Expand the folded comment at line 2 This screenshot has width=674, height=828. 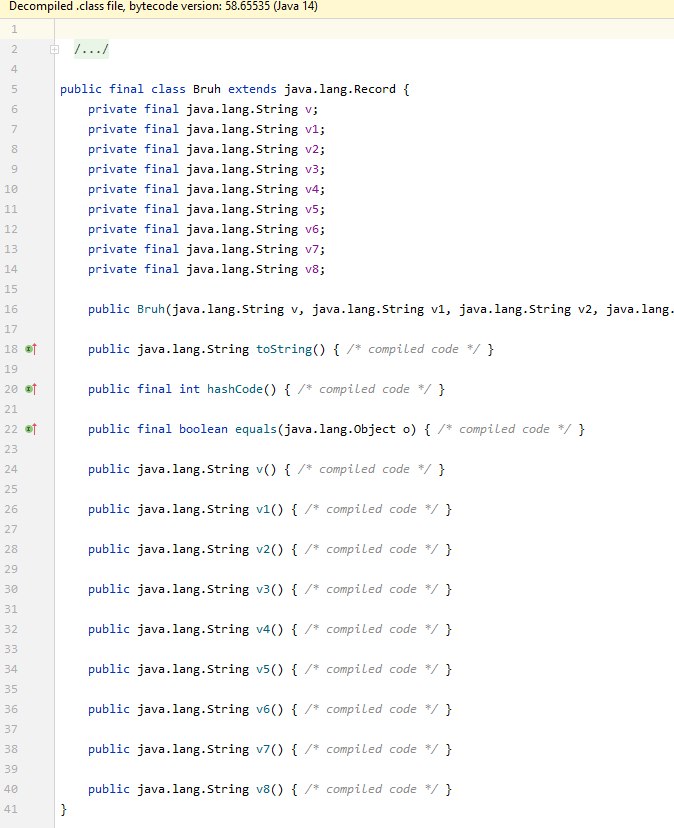coord(54,50)
